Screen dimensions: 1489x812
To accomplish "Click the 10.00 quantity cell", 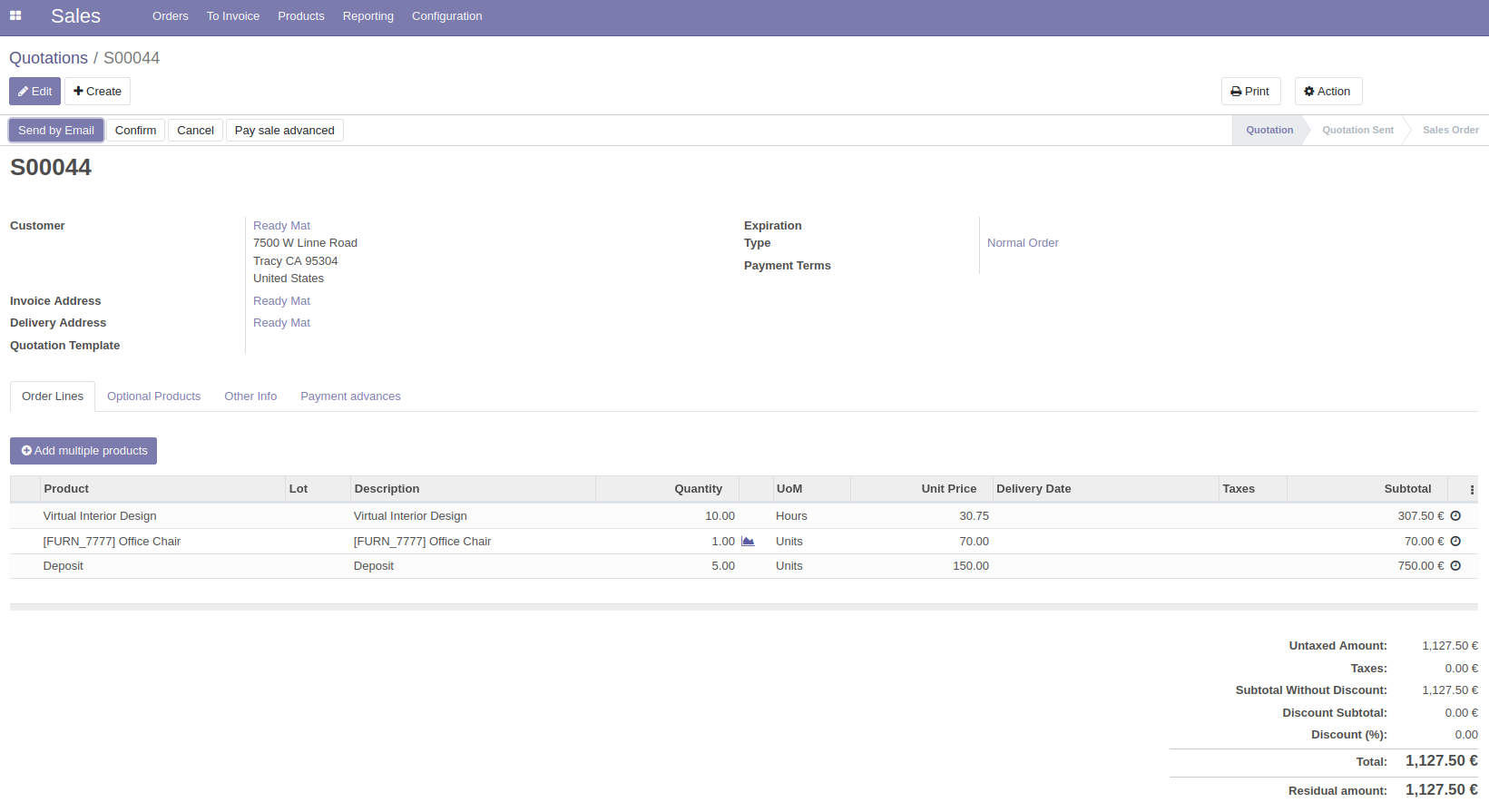I will coord(667,516).
